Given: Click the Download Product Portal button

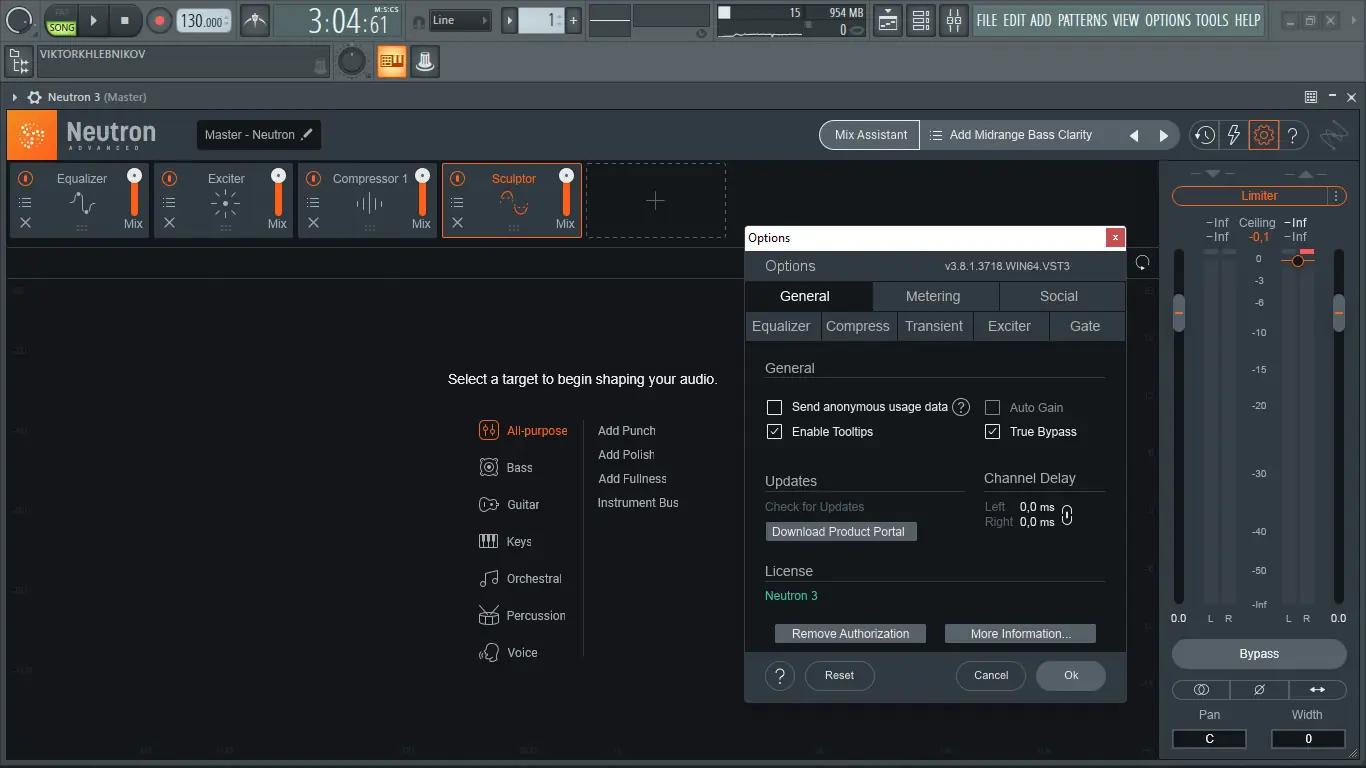Looking at the screenshot, I should [x=840, y=531].
